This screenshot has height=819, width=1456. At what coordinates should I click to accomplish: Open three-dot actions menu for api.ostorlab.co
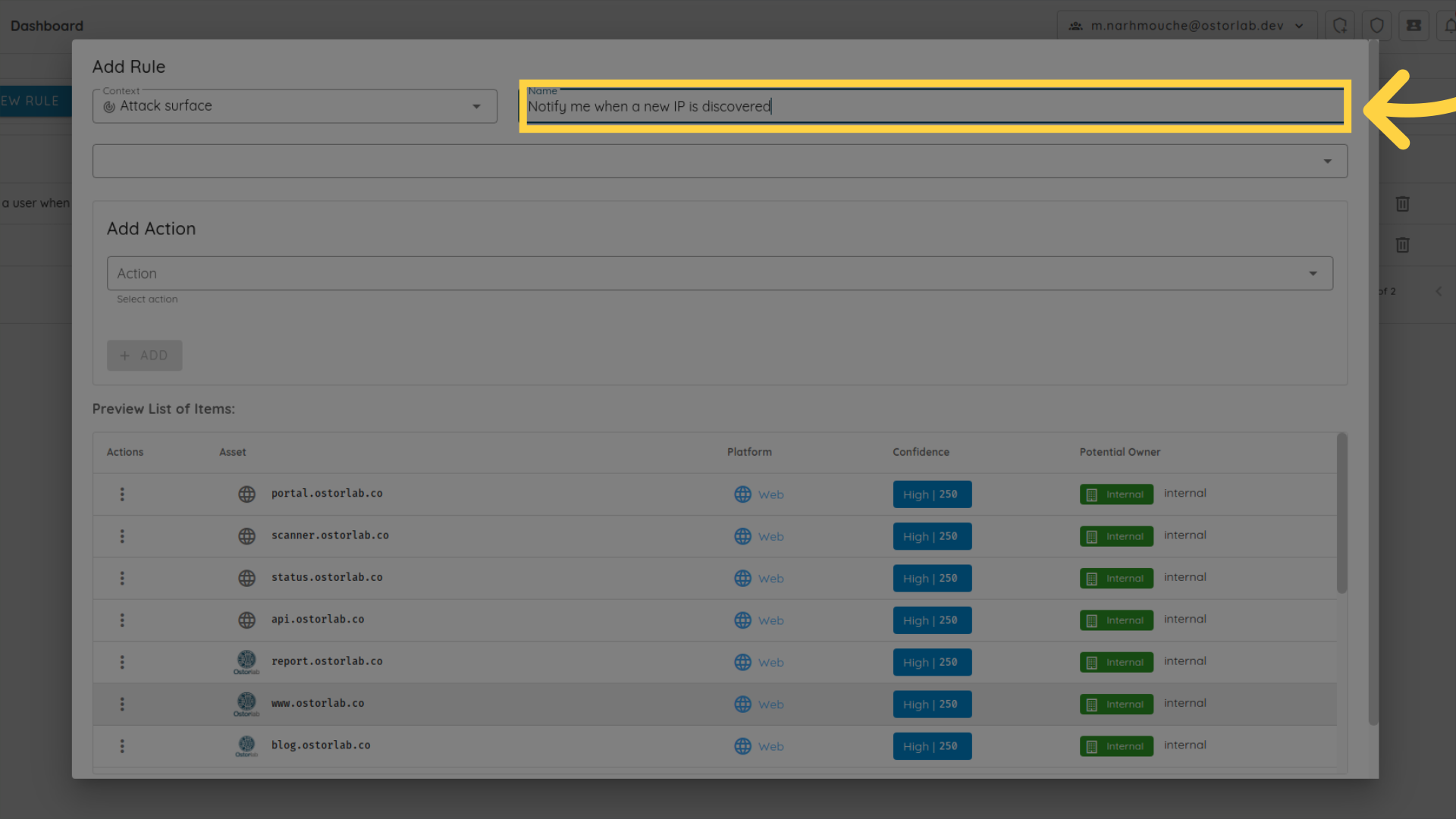122,620
